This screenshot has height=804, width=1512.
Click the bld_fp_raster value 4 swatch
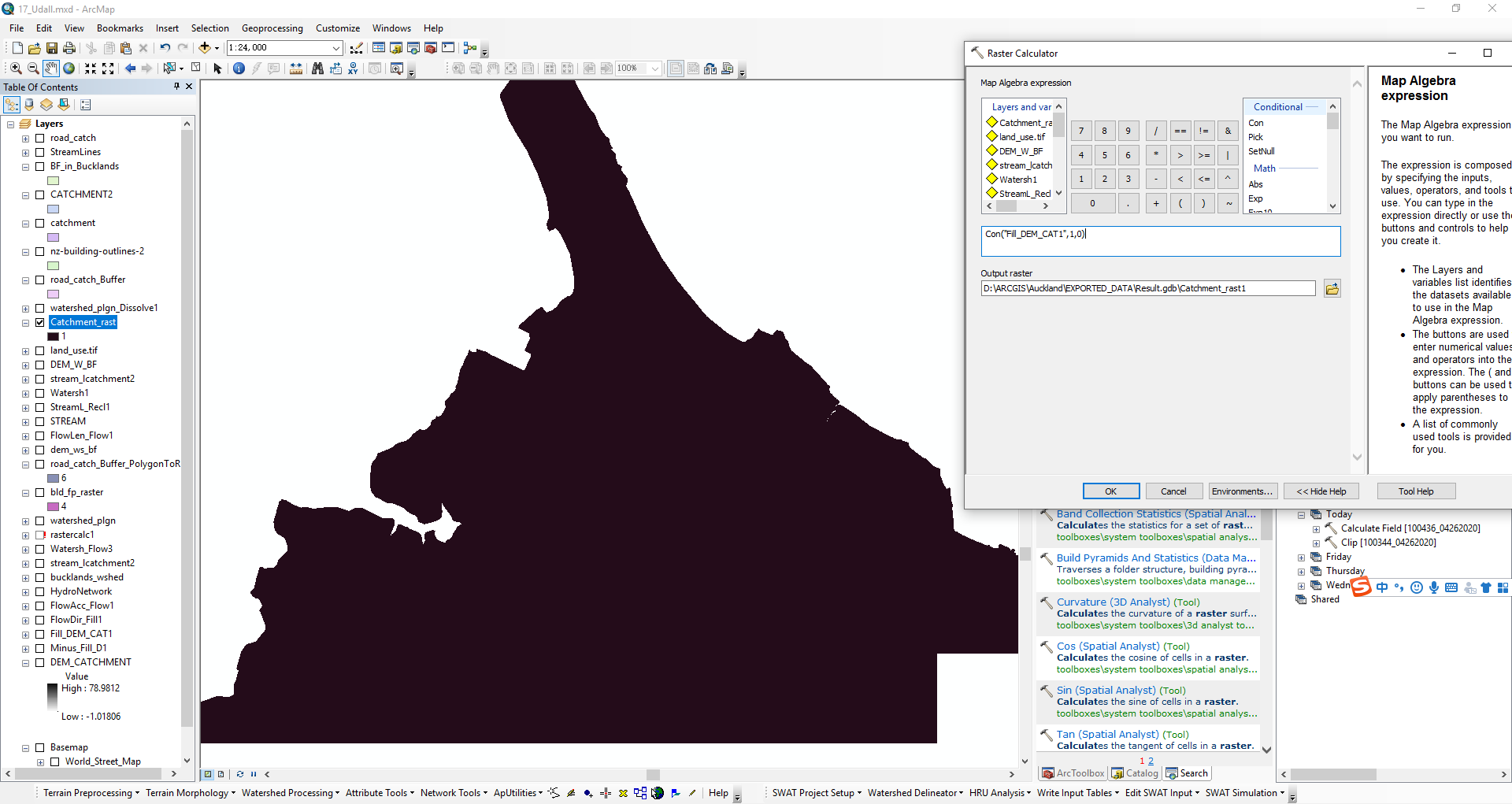coord(54,506)
